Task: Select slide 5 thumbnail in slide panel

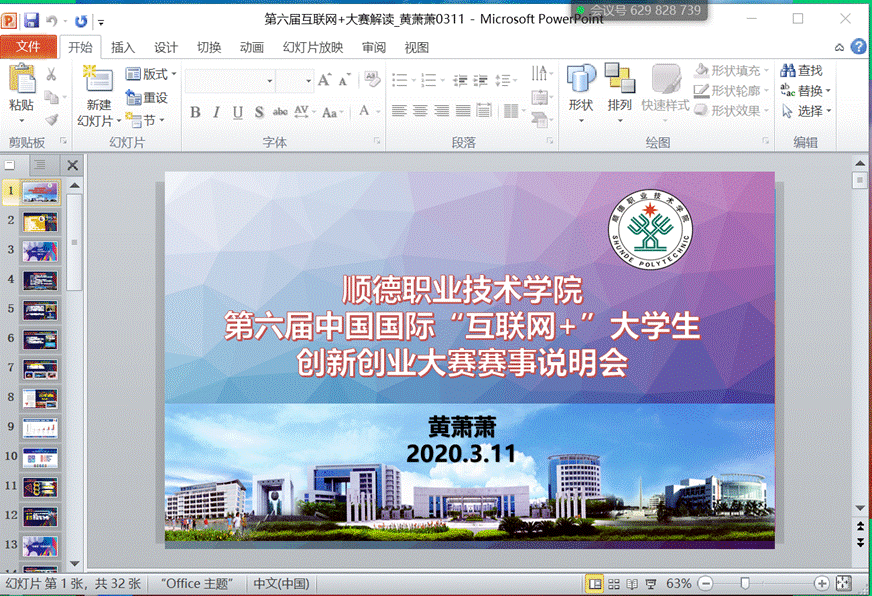Action: tap(40, 309)
